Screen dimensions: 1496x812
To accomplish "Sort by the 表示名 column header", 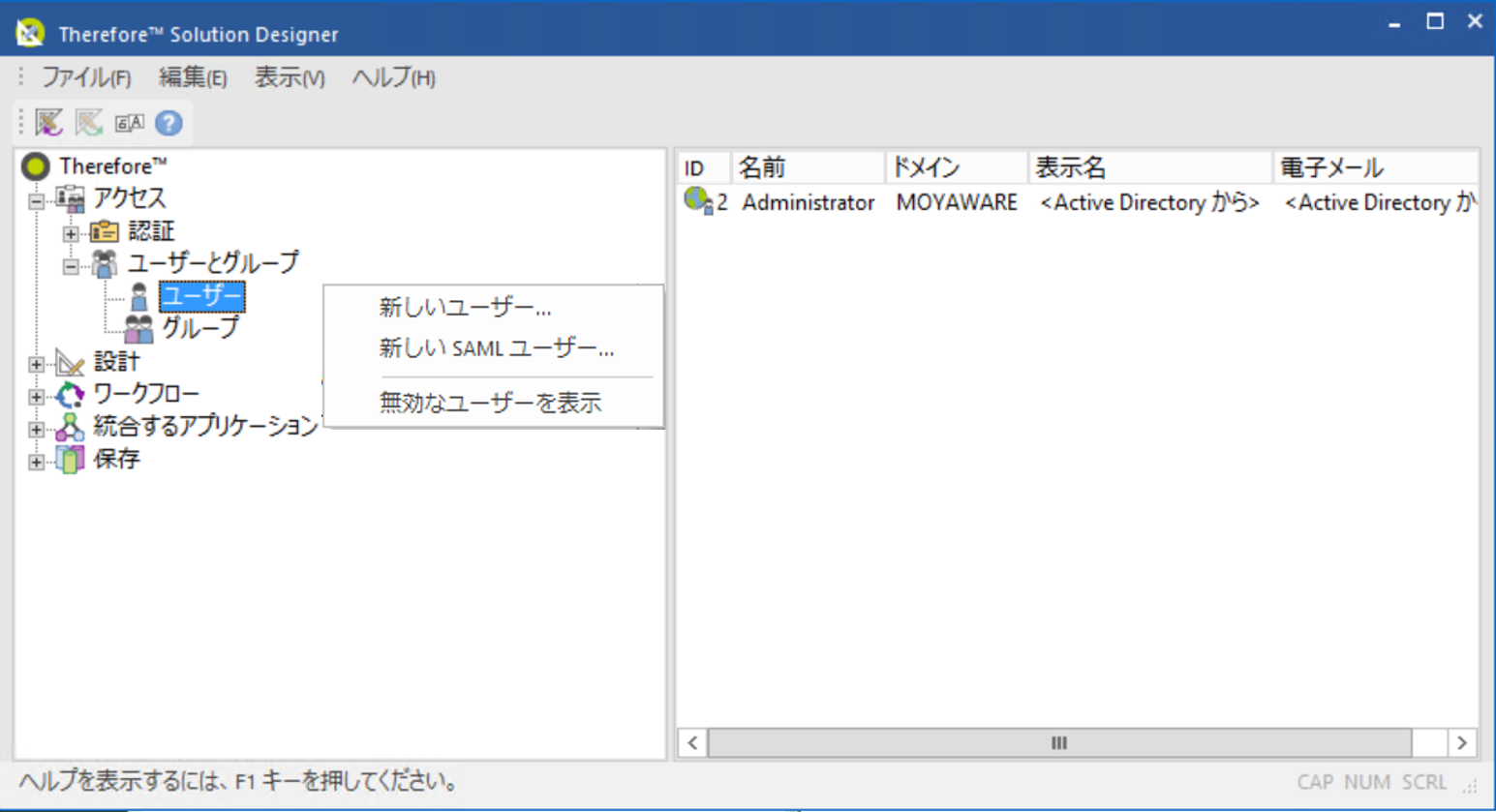I will tap(1150, 167).
